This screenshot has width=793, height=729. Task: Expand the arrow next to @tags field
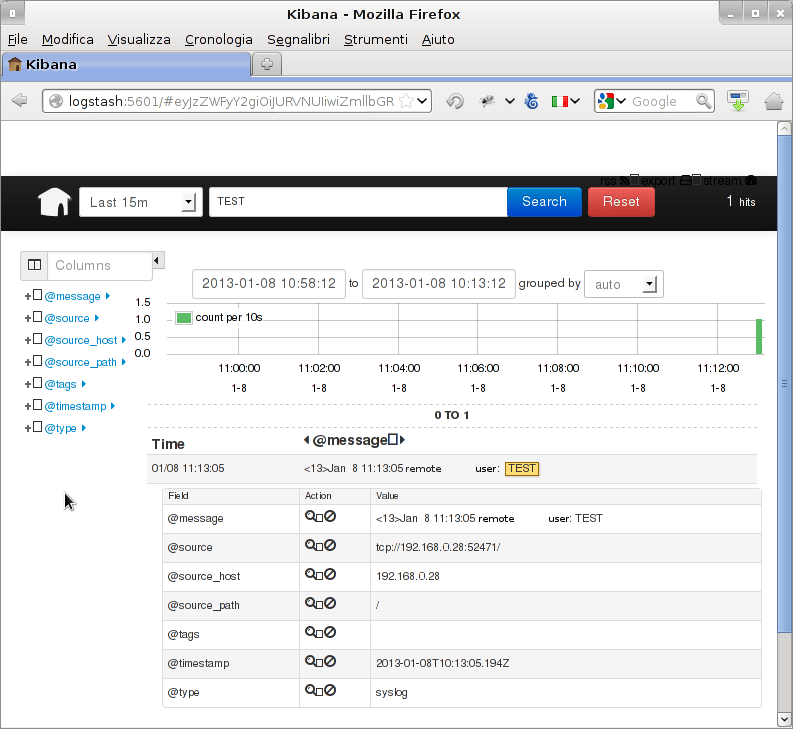(x=83, y=384)
